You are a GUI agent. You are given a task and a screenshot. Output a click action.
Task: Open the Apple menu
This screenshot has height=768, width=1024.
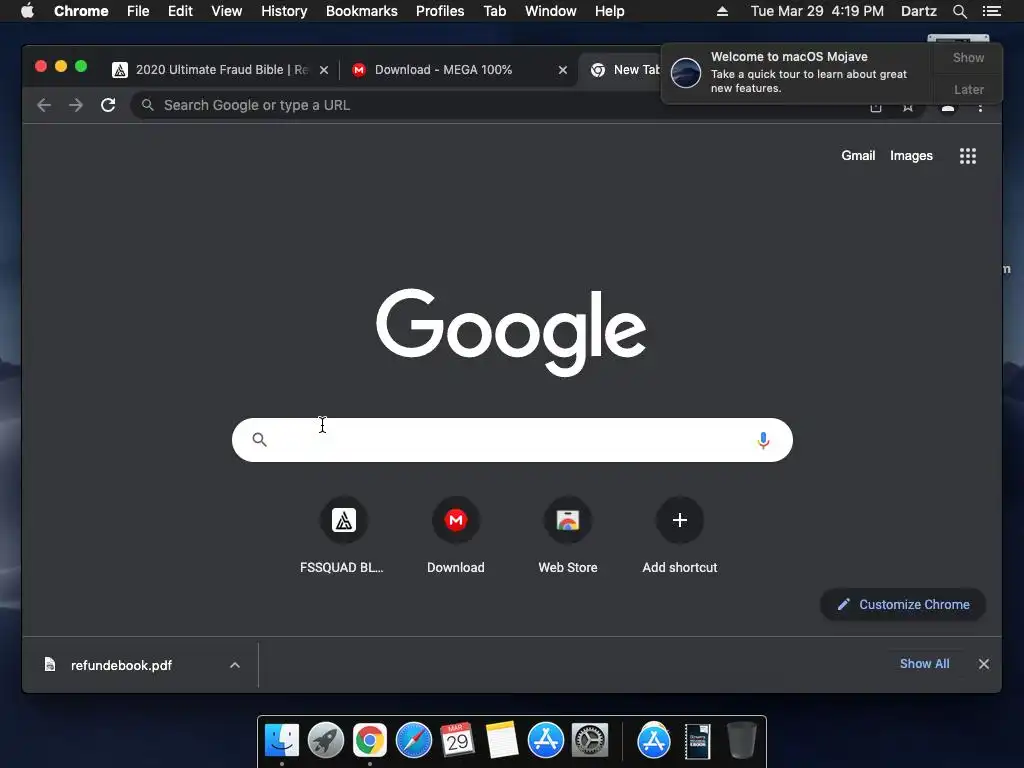tap(27, 11)
